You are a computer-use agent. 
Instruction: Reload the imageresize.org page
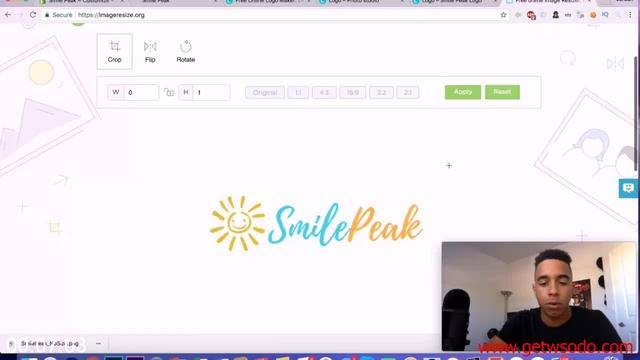click(33, 15)
